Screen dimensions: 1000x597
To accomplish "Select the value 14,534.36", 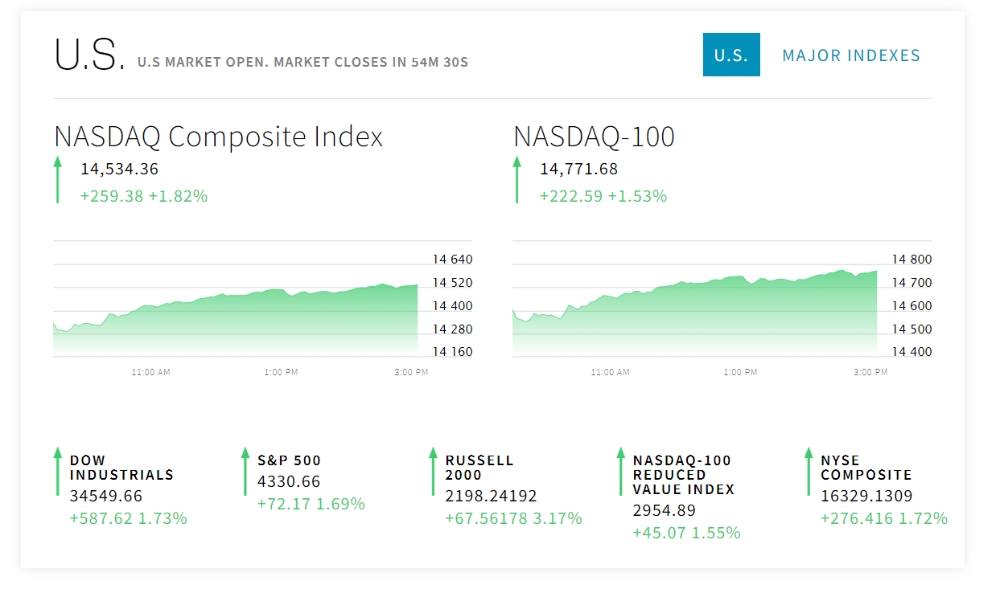I will point(119,169).
